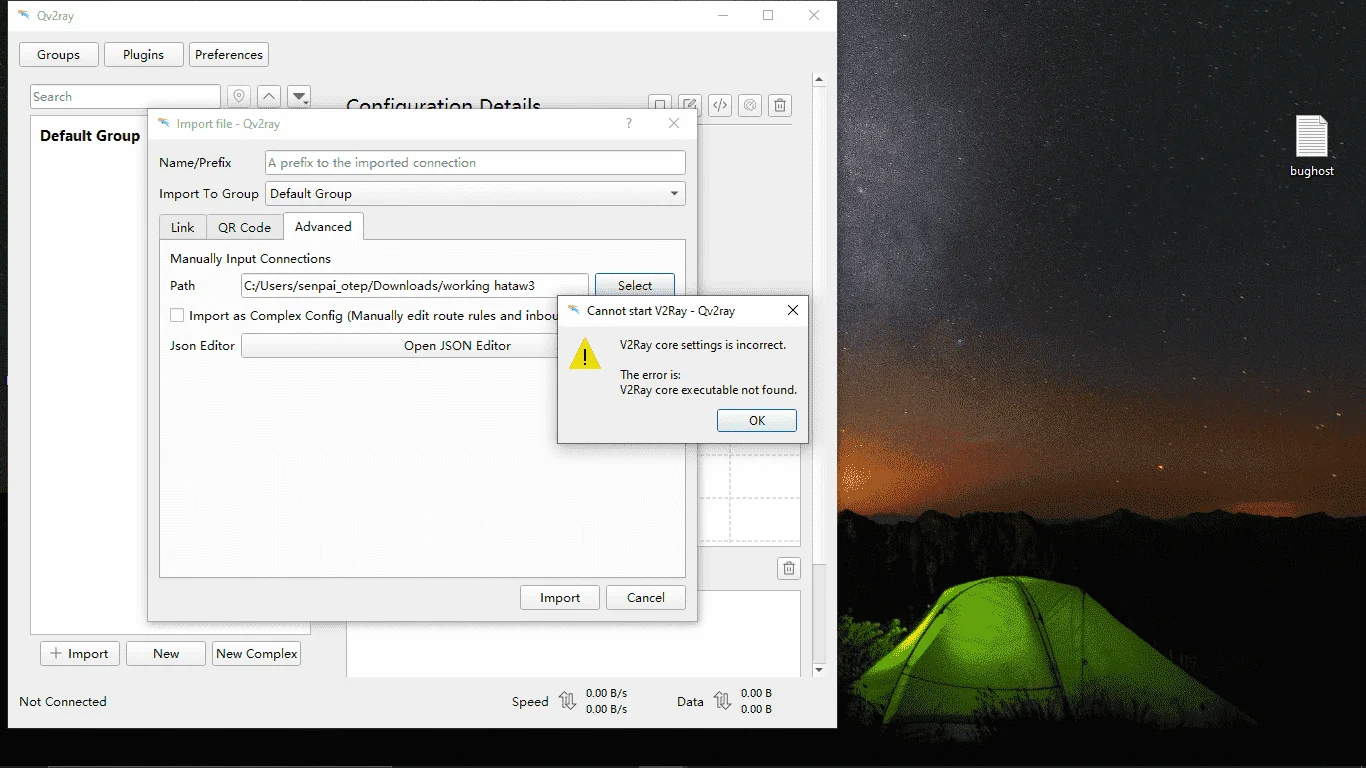Expand the Import To Group dropdown
This screenshot has height=768, width=1366.
[x=475, y=193]
